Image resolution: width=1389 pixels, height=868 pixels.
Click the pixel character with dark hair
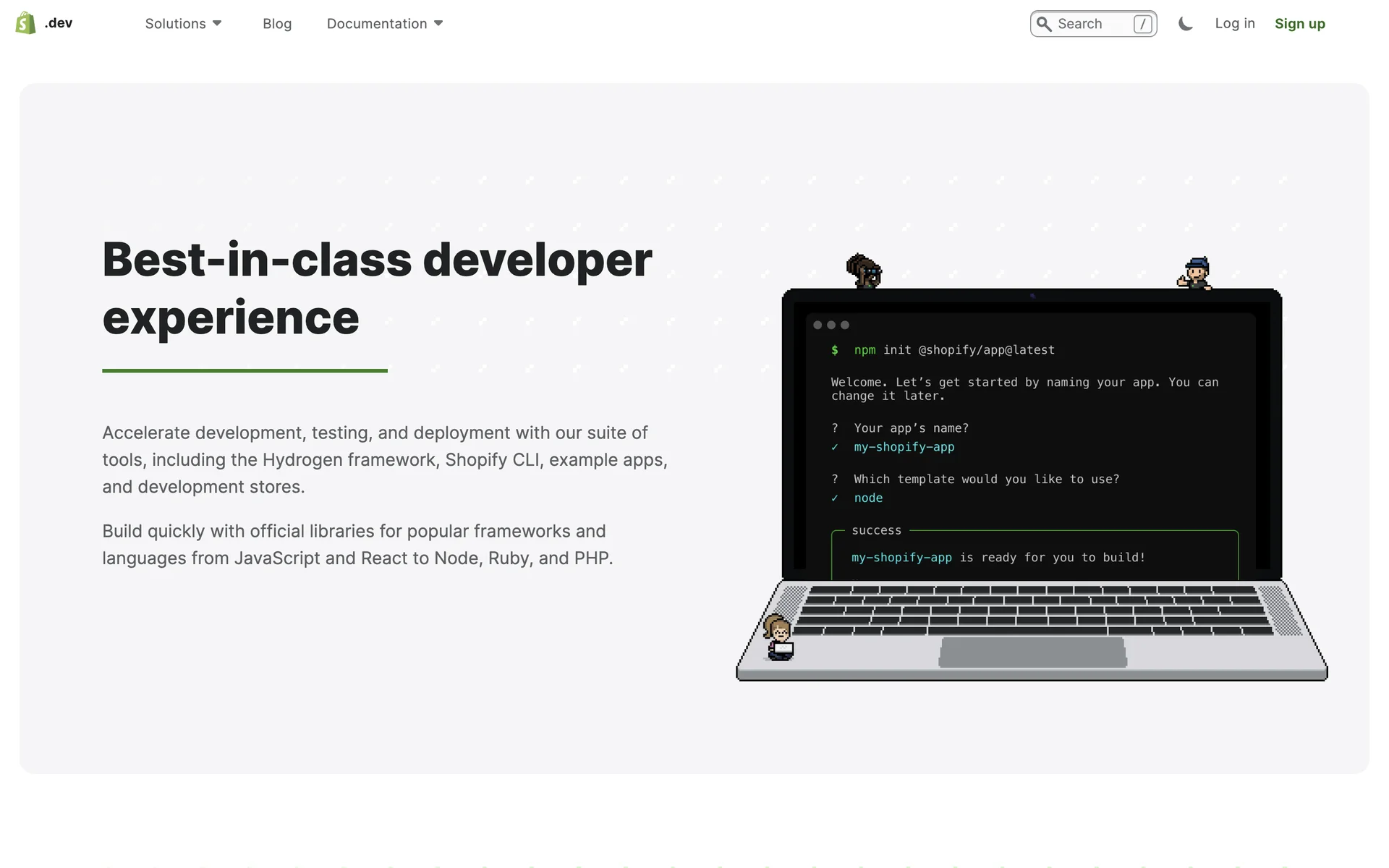tap(864, 271)
